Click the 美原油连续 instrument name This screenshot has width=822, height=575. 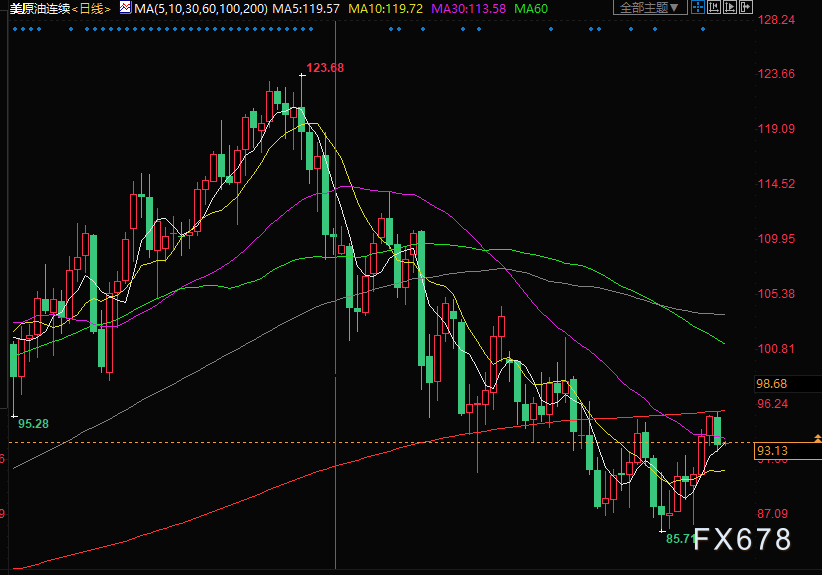[40, 9]
